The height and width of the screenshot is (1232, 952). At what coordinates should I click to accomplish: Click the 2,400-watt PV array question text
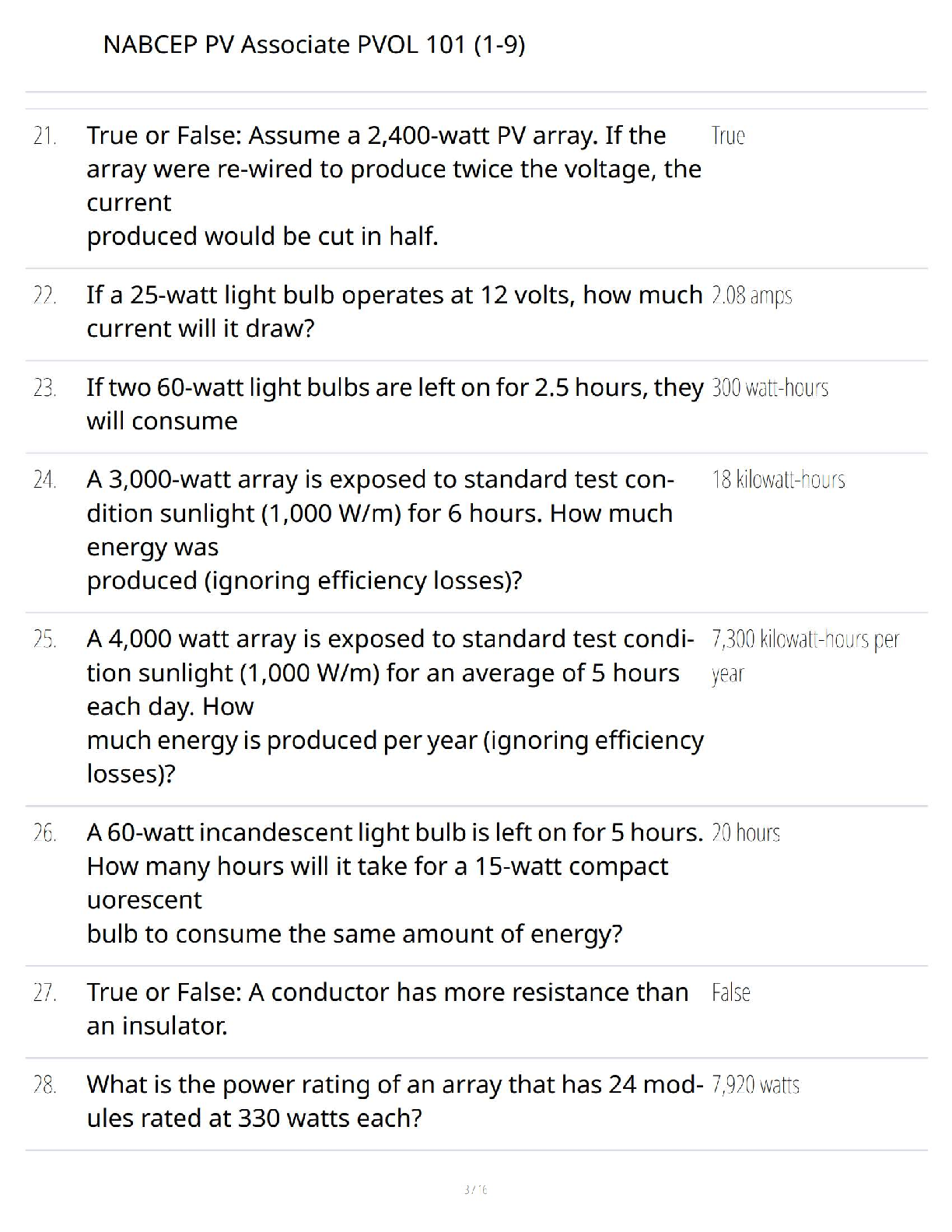pos(394,185)
